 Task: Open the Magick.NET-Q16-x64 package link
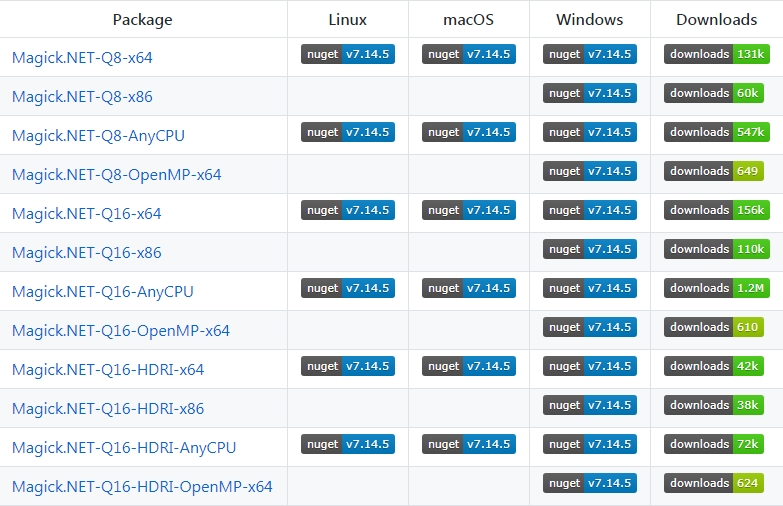[86, 214]
